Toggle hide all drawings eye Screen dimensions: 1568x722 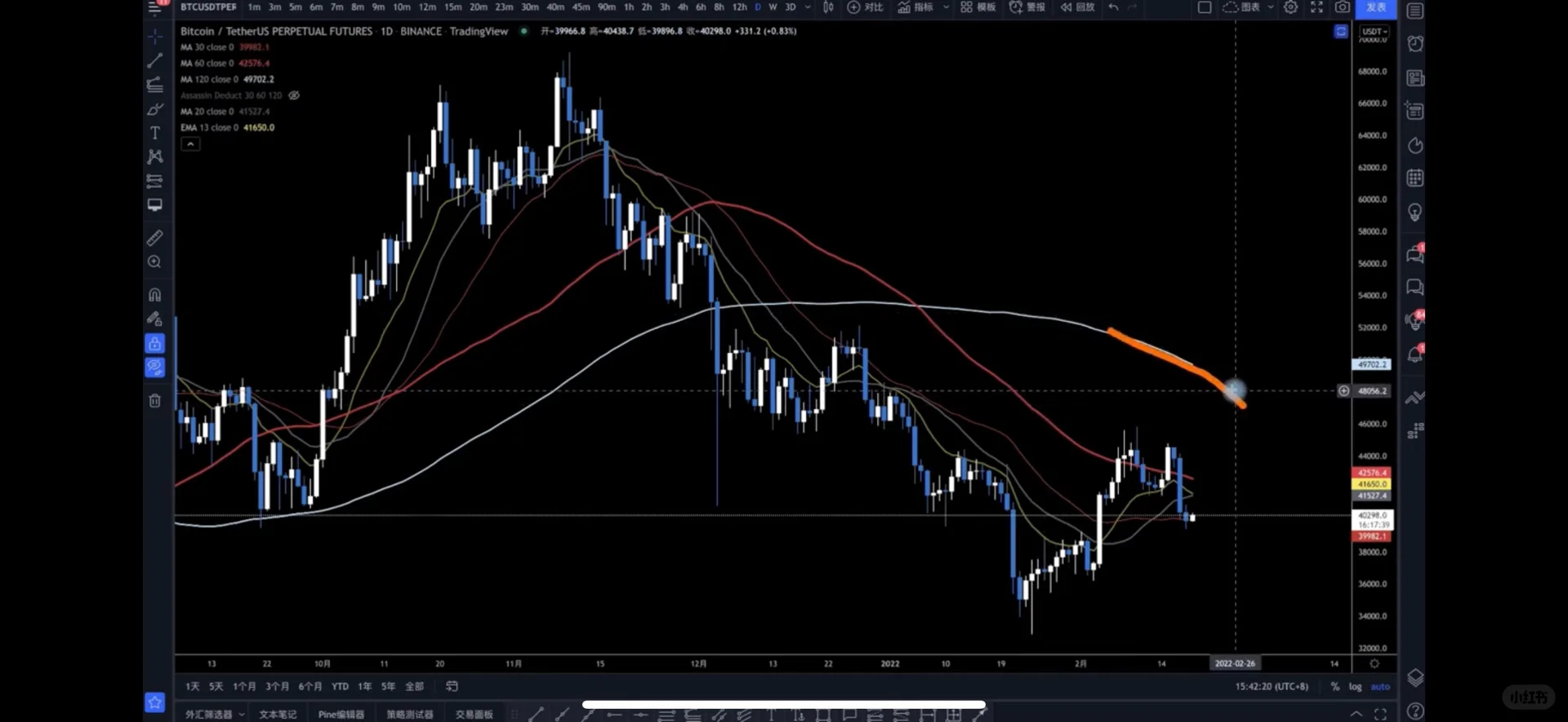154,368
